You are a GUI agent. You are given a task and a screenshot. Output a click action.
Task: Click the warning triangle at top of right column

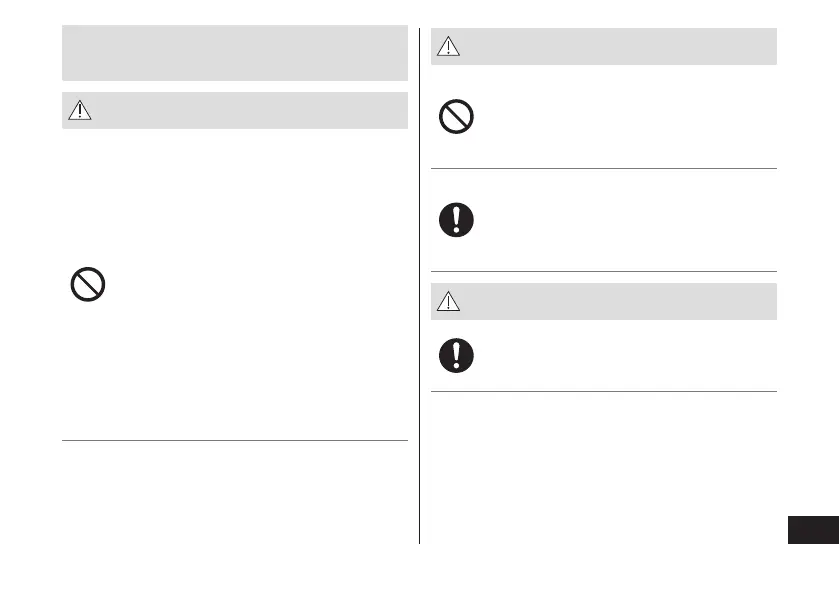coord(449,47)
